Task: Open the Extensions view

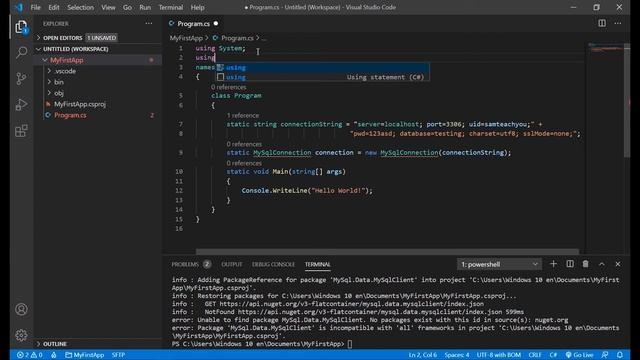Action: coord(21,131)
